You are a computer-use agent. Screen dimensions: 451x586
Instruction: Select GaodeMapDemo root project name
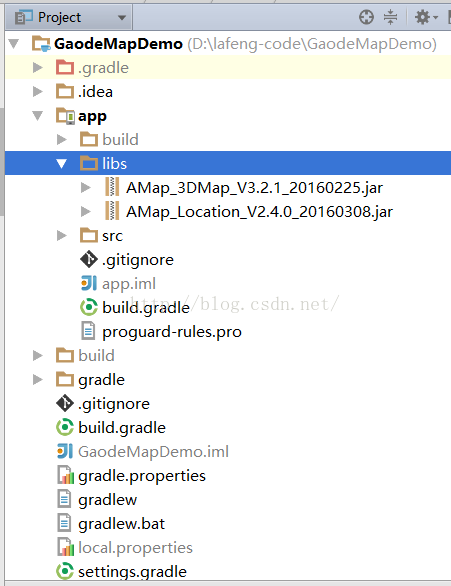point(118,44)
